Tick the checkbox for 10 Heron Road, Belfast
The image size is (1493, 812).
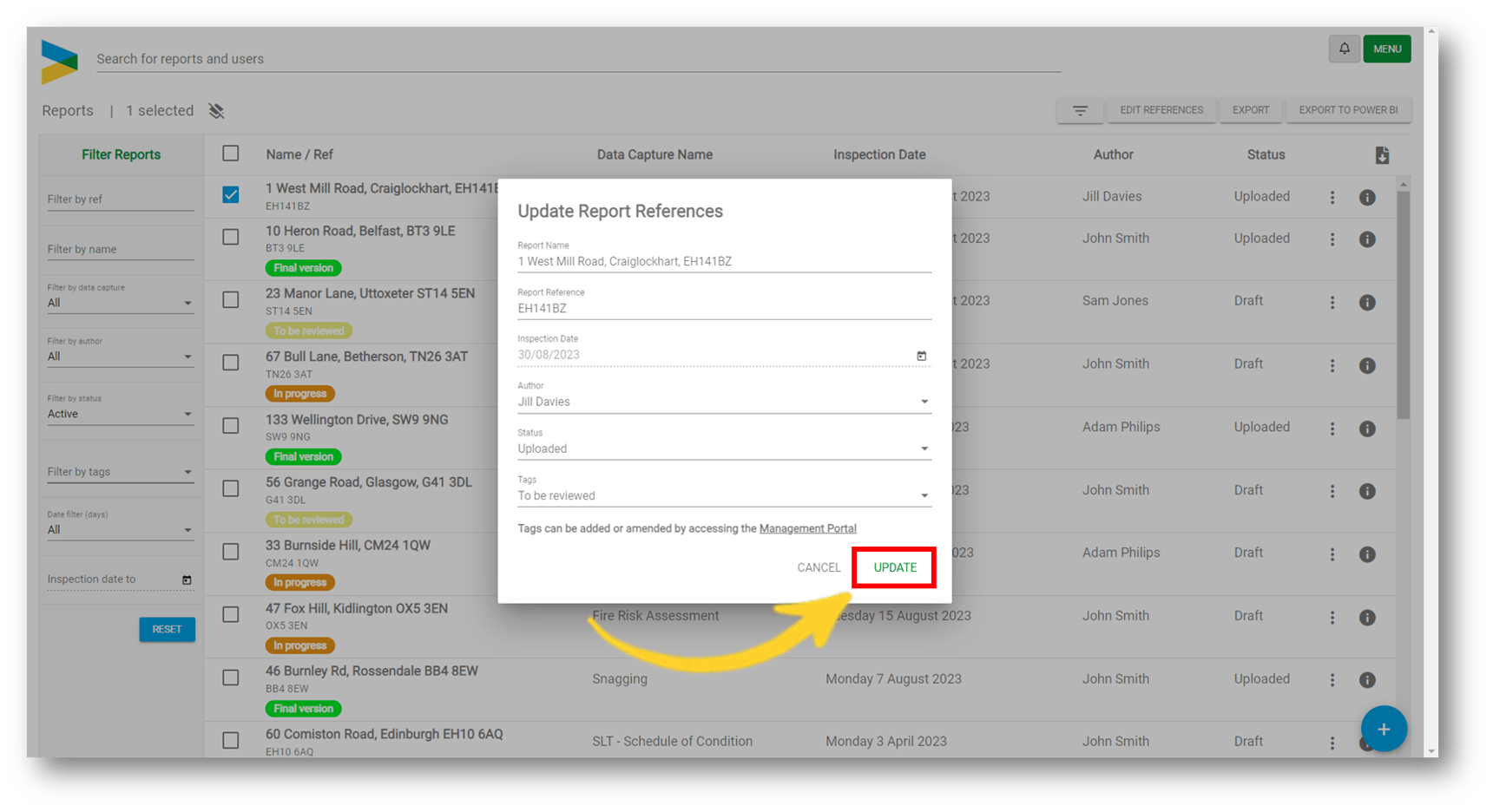[x=231, y=237]
